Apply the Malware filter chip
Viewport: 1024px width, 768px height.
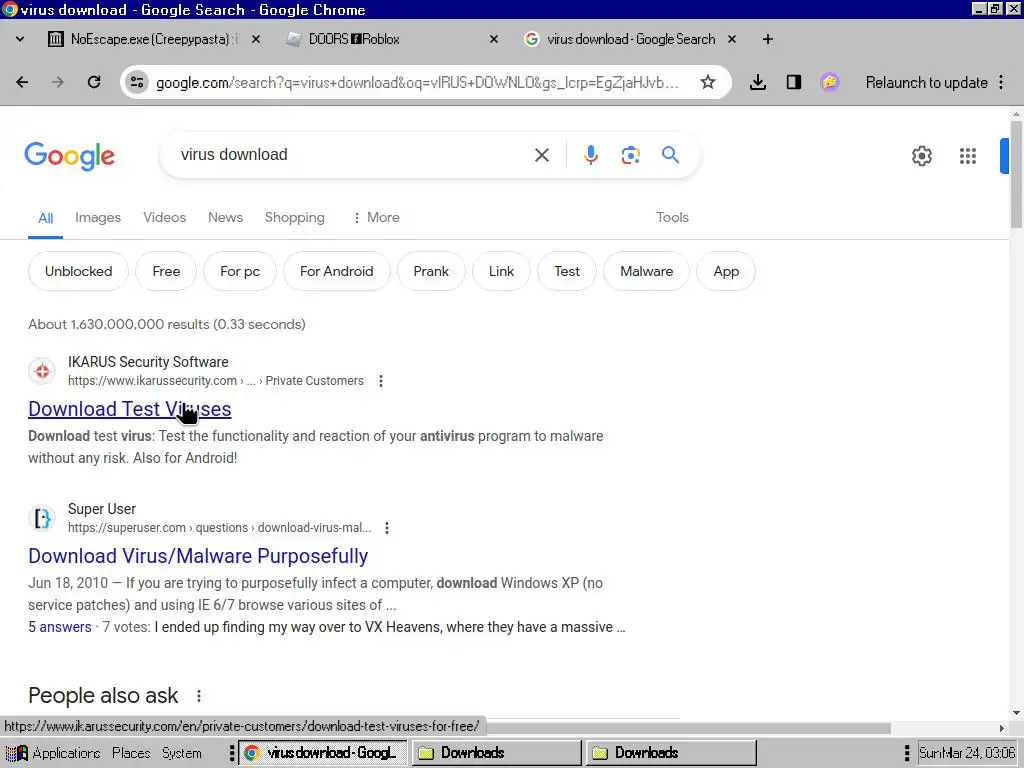click(647, 271)
